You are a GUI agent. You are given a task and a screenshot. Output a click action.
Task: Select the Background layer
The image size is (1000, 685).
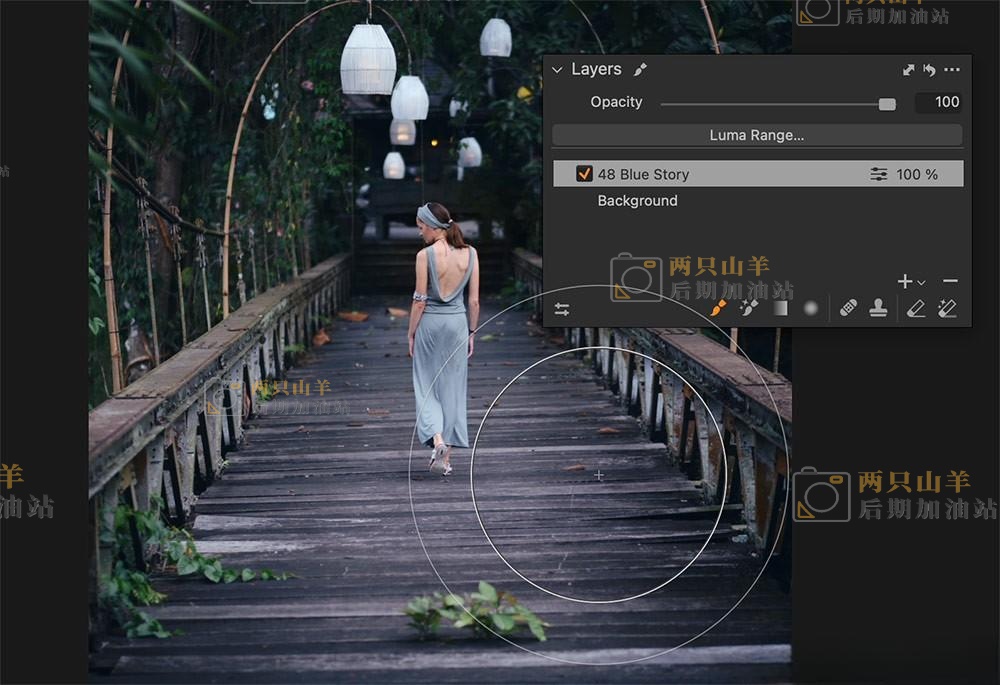tap(637, 201)
